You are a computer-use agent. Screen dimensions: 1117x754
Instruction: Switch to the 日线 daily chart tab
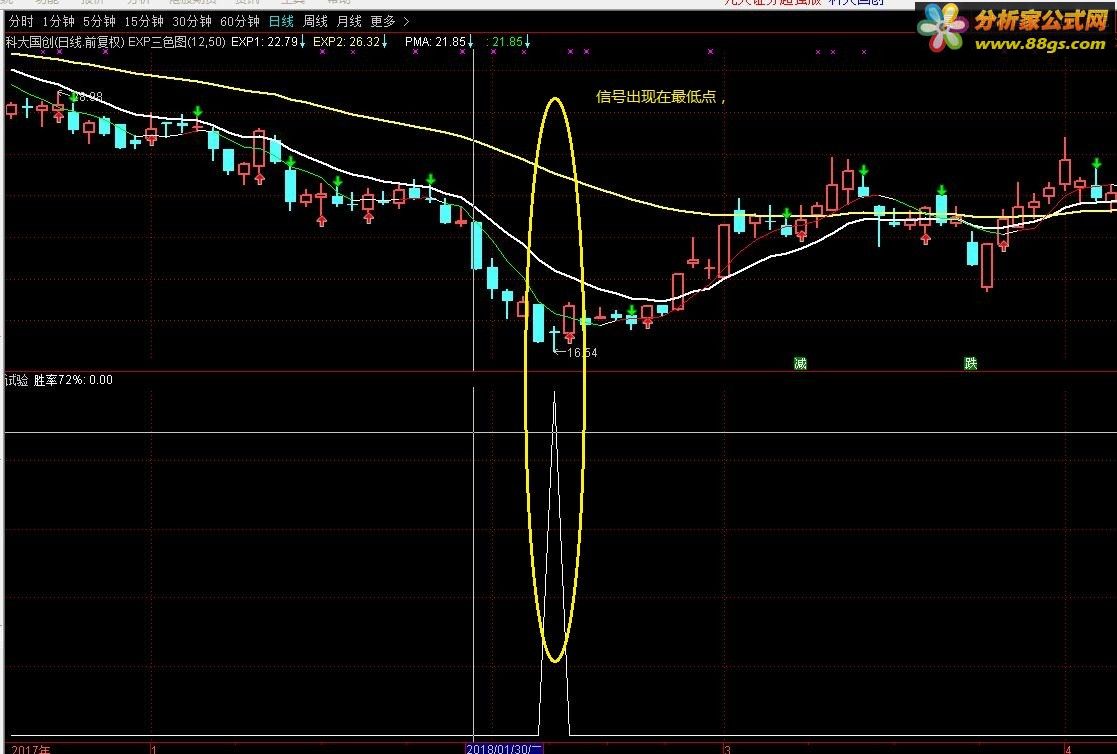pyautogui.click(x=281, y=22)
